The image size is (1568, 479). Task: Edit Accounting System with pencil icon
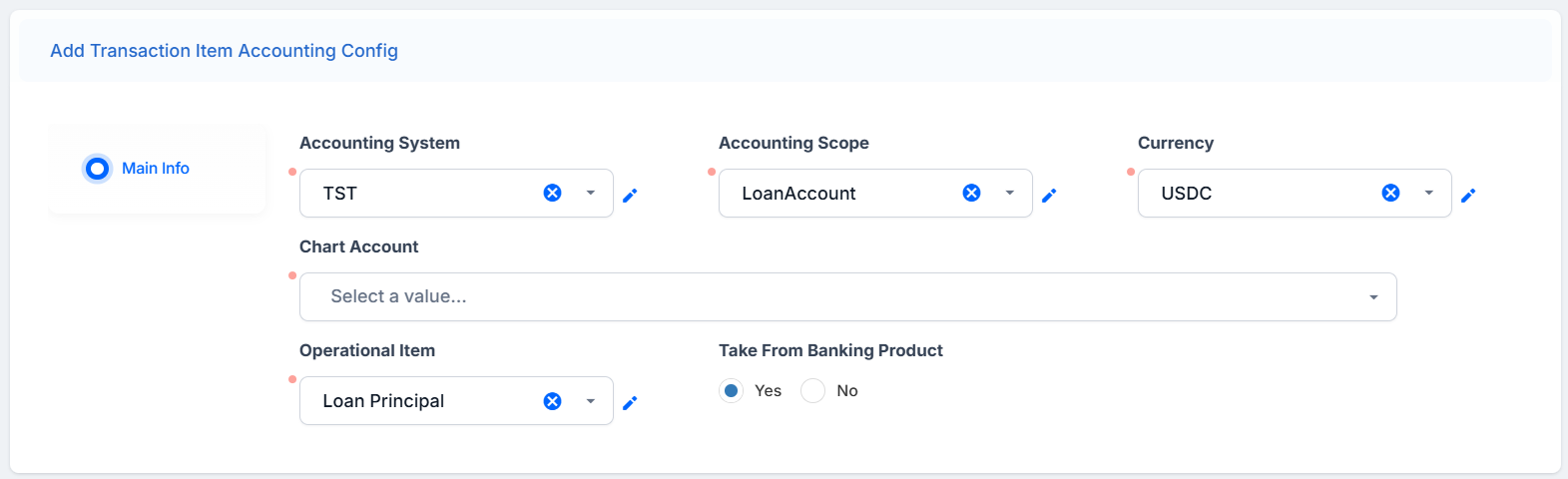point(630,195)
